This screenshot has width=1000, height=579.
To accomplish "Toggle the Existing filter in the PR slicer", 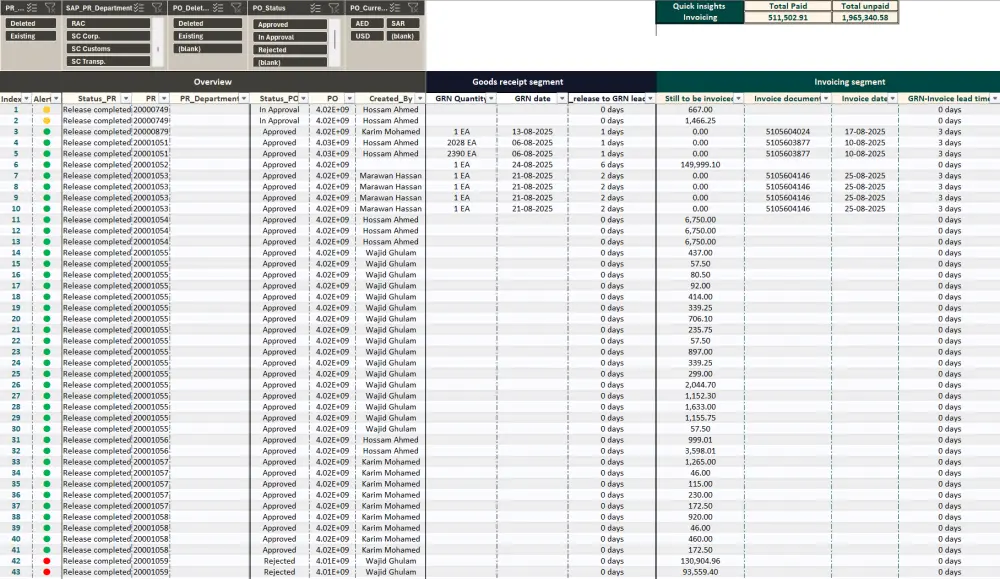I will pyautogui.click(x=29, y=35).
